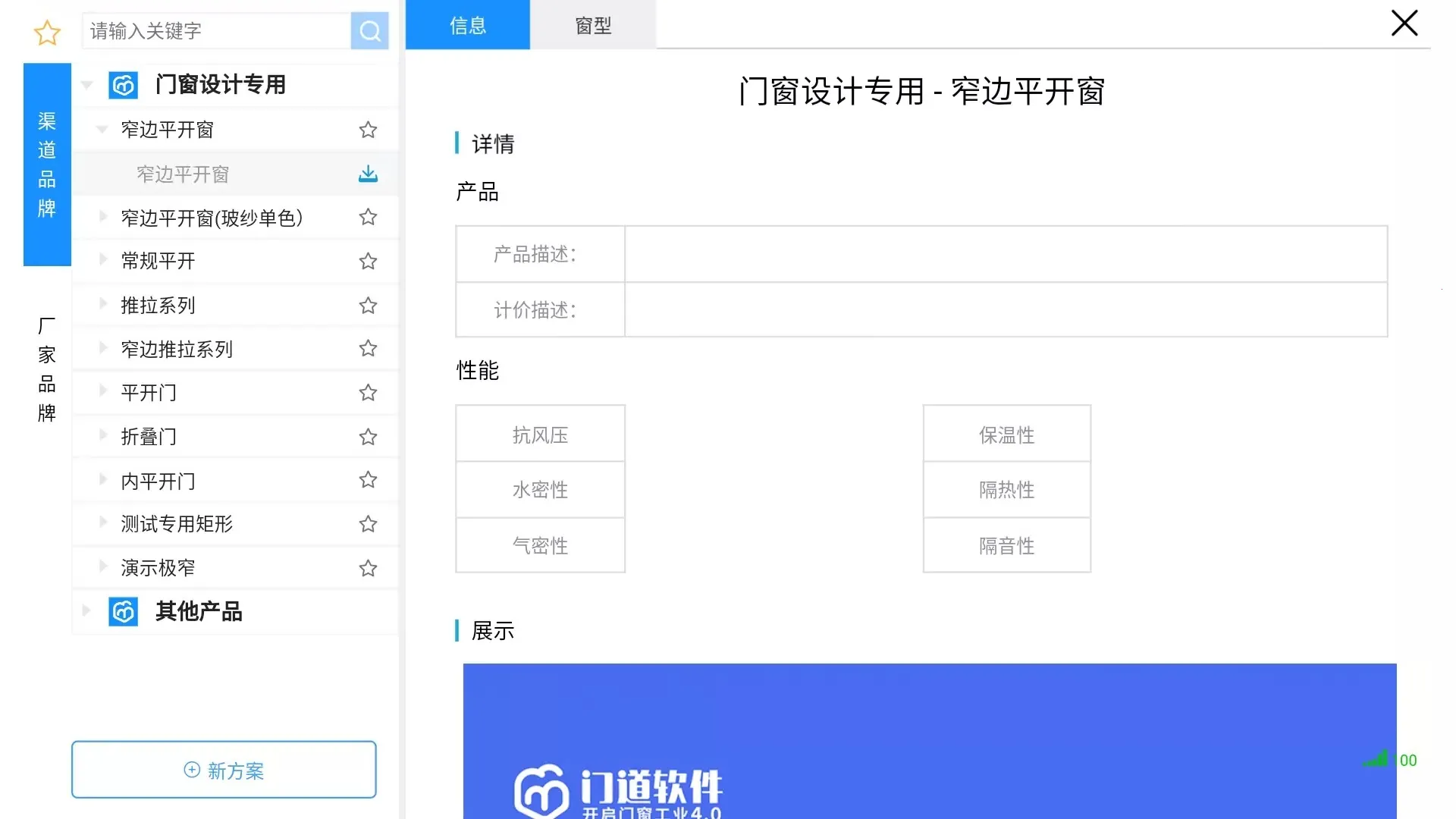
Task: Toggle favorite star for 折叠门
Action: (368, 437)
